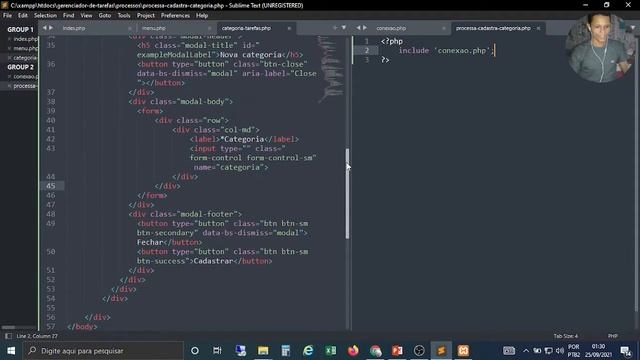Open conexao file in sidebar Group 2
This screenshot has height=360, width=640.
click(x=25, y=76)
